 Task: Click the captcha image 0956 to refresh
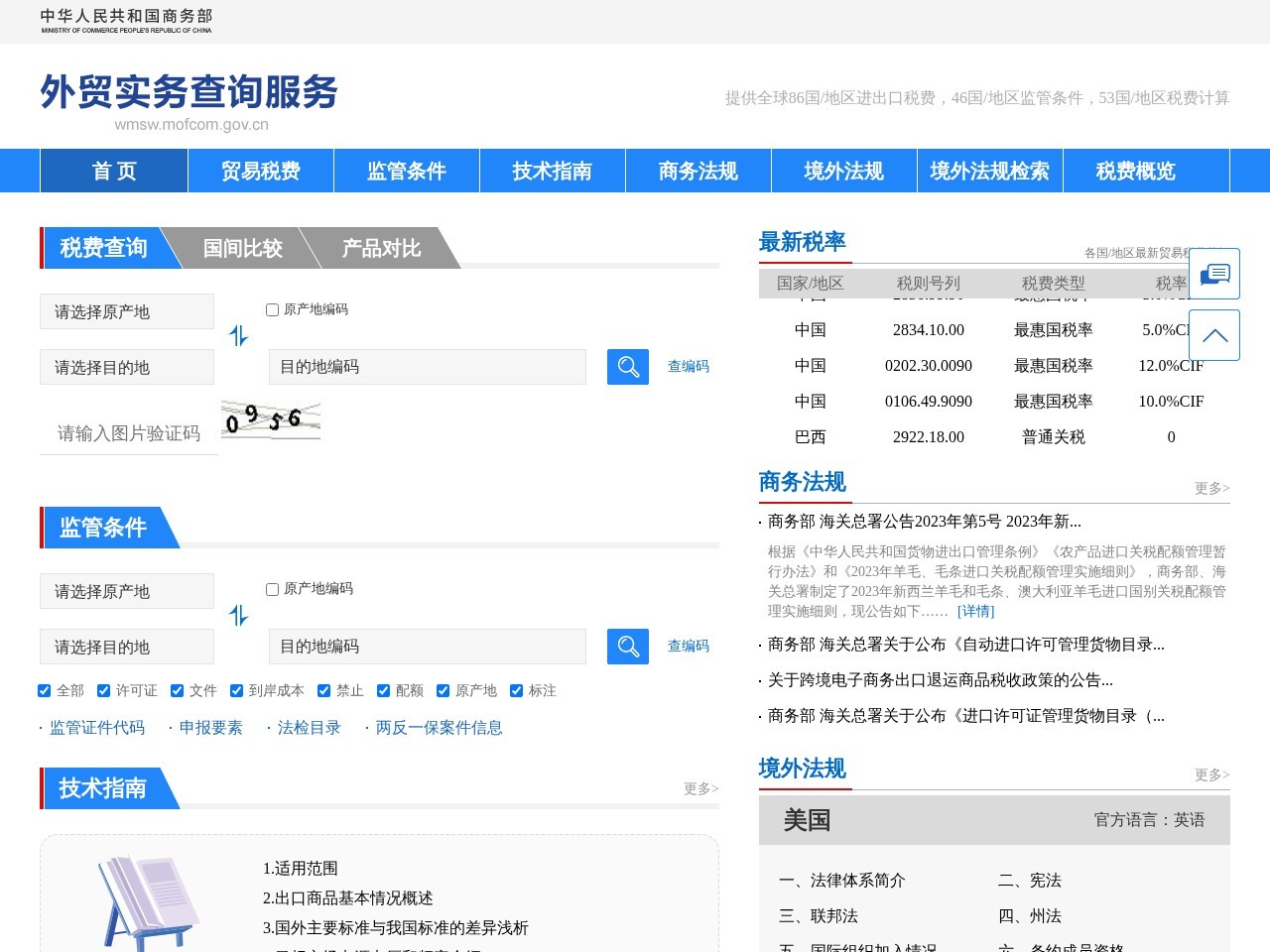click(x=271, y=419)
